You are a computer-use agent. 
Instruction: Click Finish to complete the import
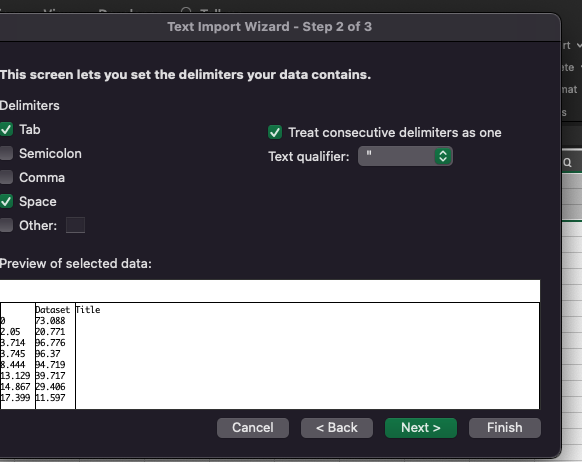point(505,428)
